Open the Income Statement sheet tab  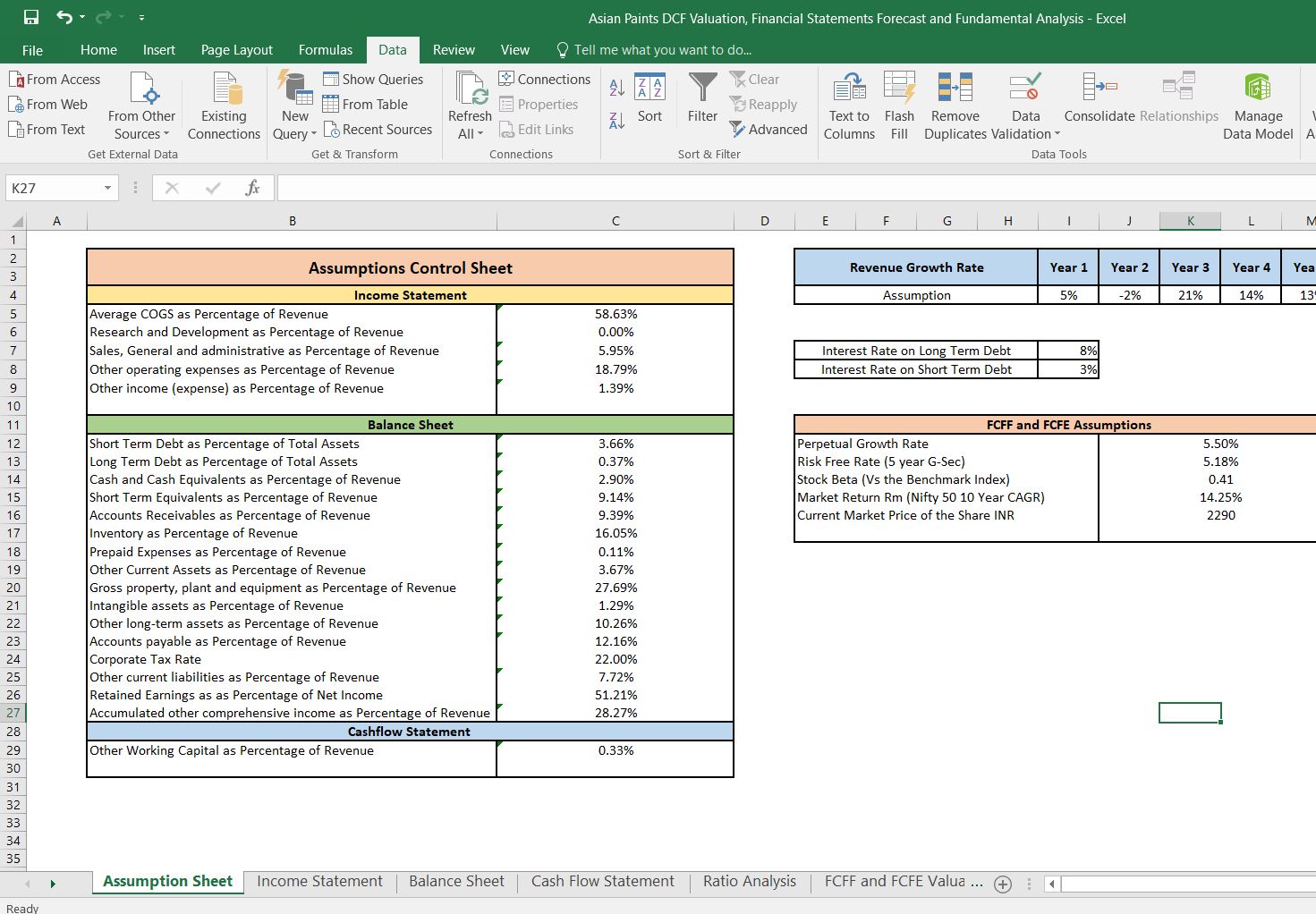[x=319, y=882]
